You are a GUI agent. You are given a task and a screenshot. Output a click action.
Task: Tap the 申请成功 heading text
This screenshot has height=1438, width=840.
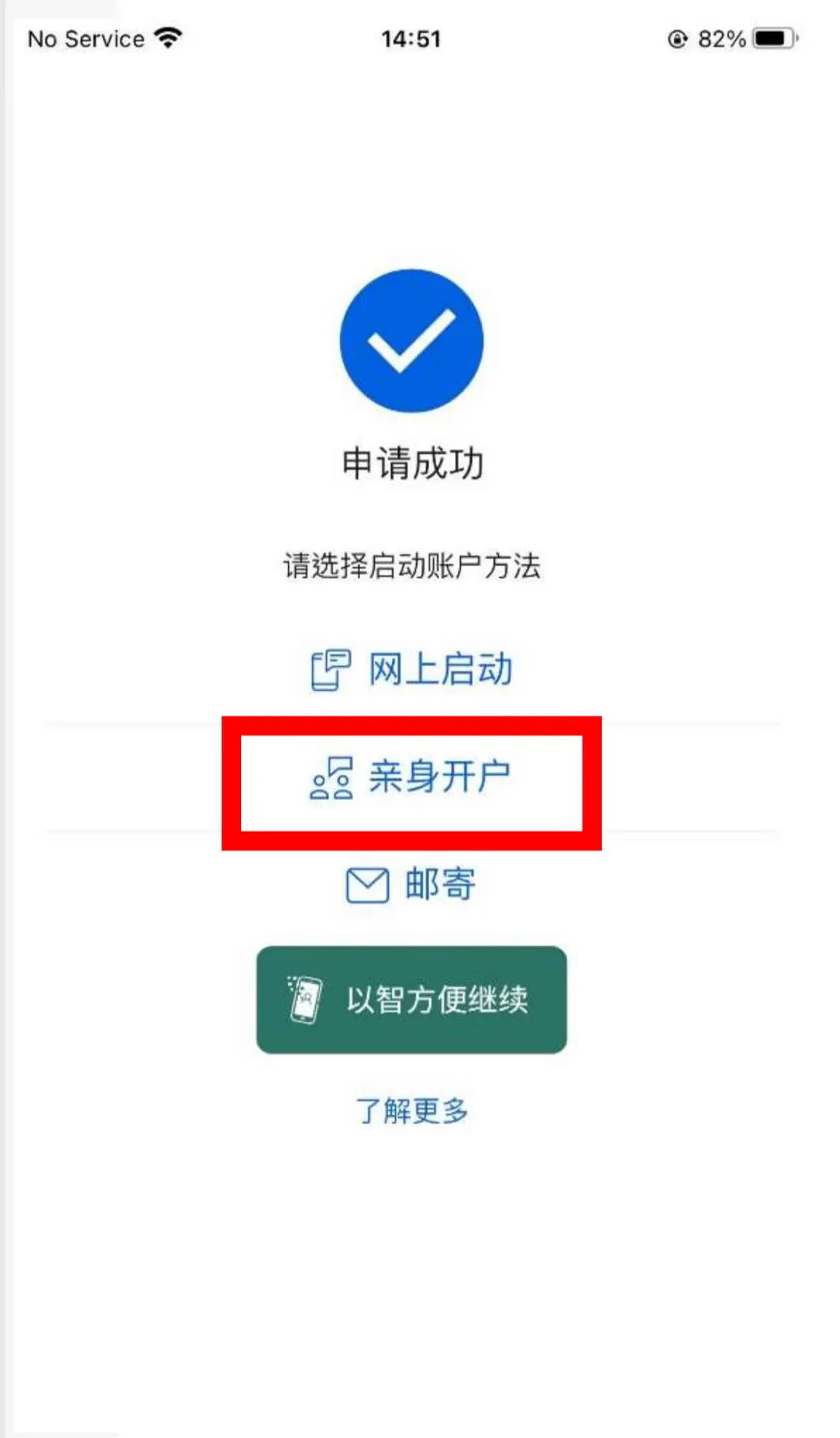click(412, 464)
